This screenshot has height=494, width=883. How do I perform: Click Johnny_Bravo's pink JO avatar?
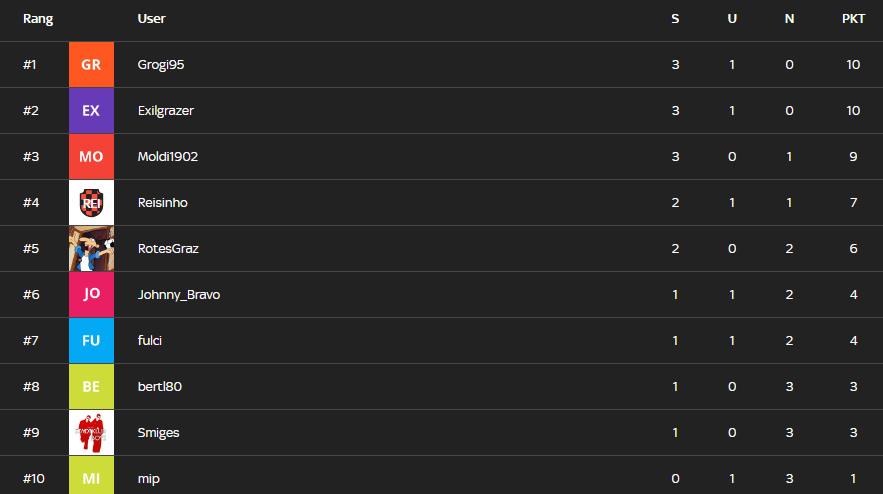point(91,295)
